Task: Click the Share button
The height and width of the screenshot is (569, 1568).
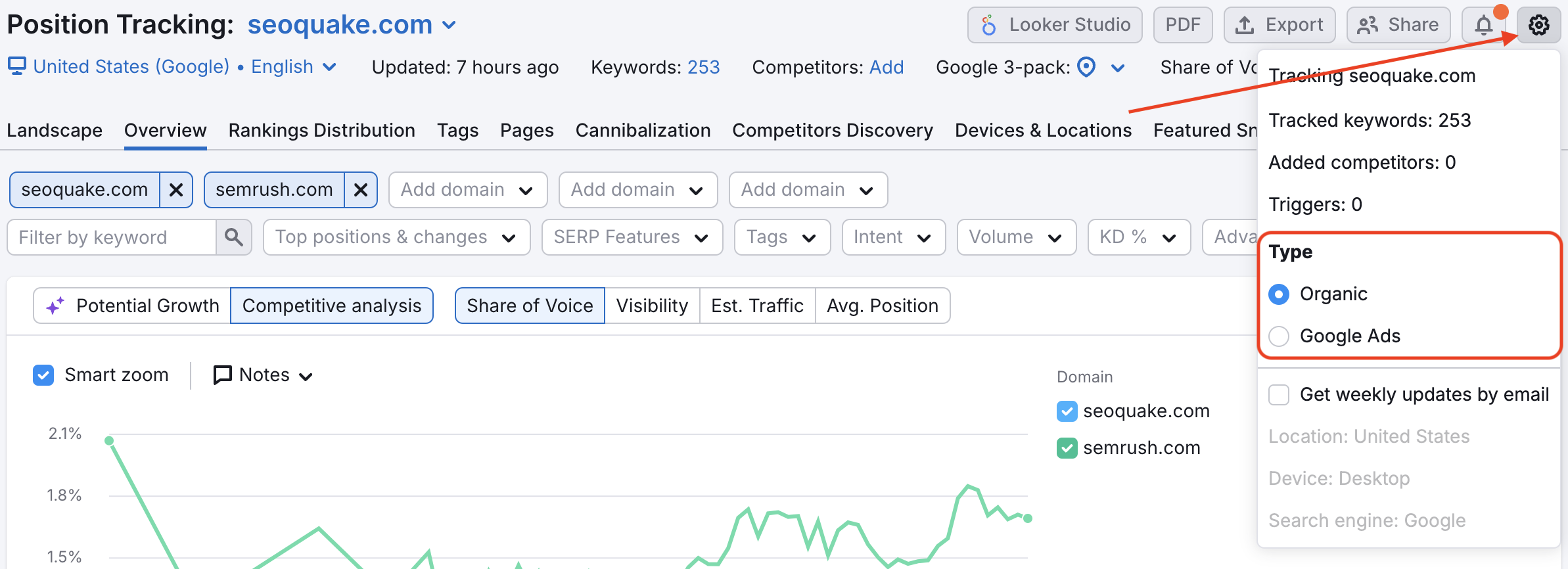Action: tap(1398, 25)
